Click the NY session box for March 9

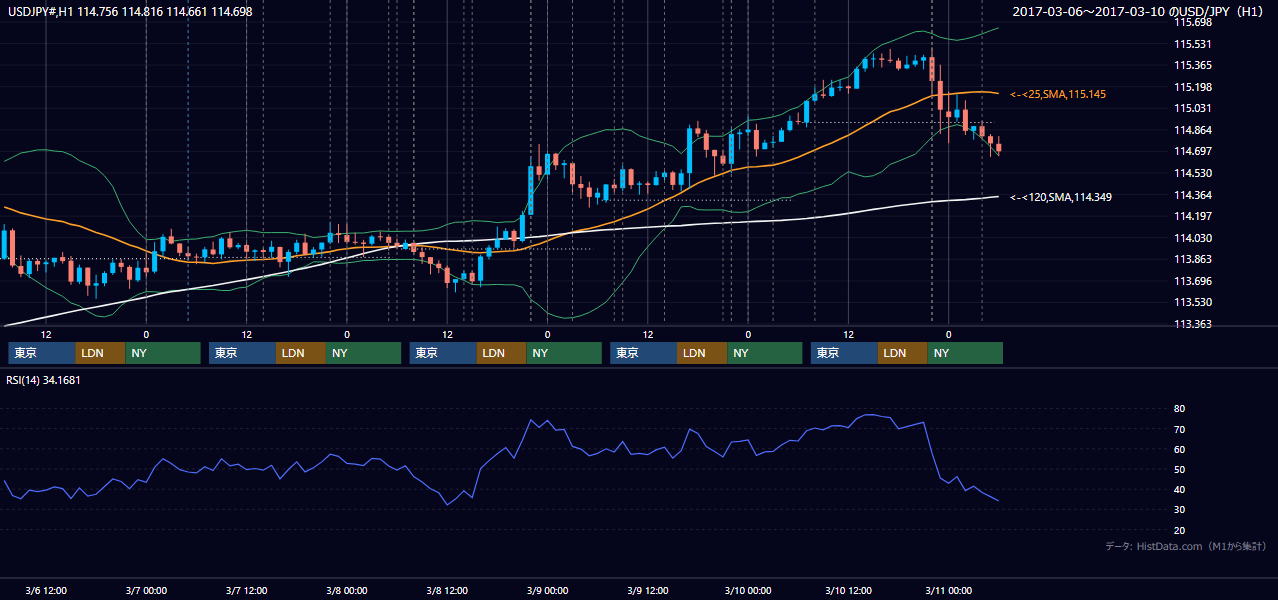coord(765,353)
